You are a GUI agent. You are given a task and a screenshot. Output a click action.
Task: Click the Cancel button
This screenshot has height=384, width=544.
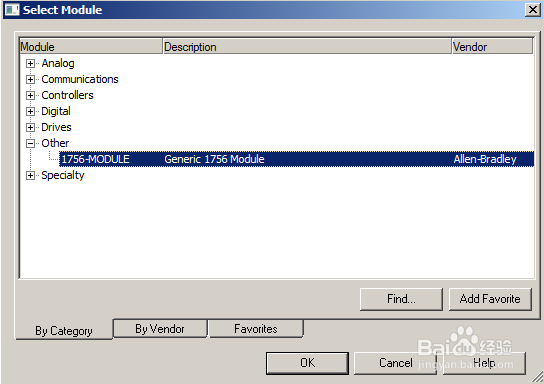(396, 363)
